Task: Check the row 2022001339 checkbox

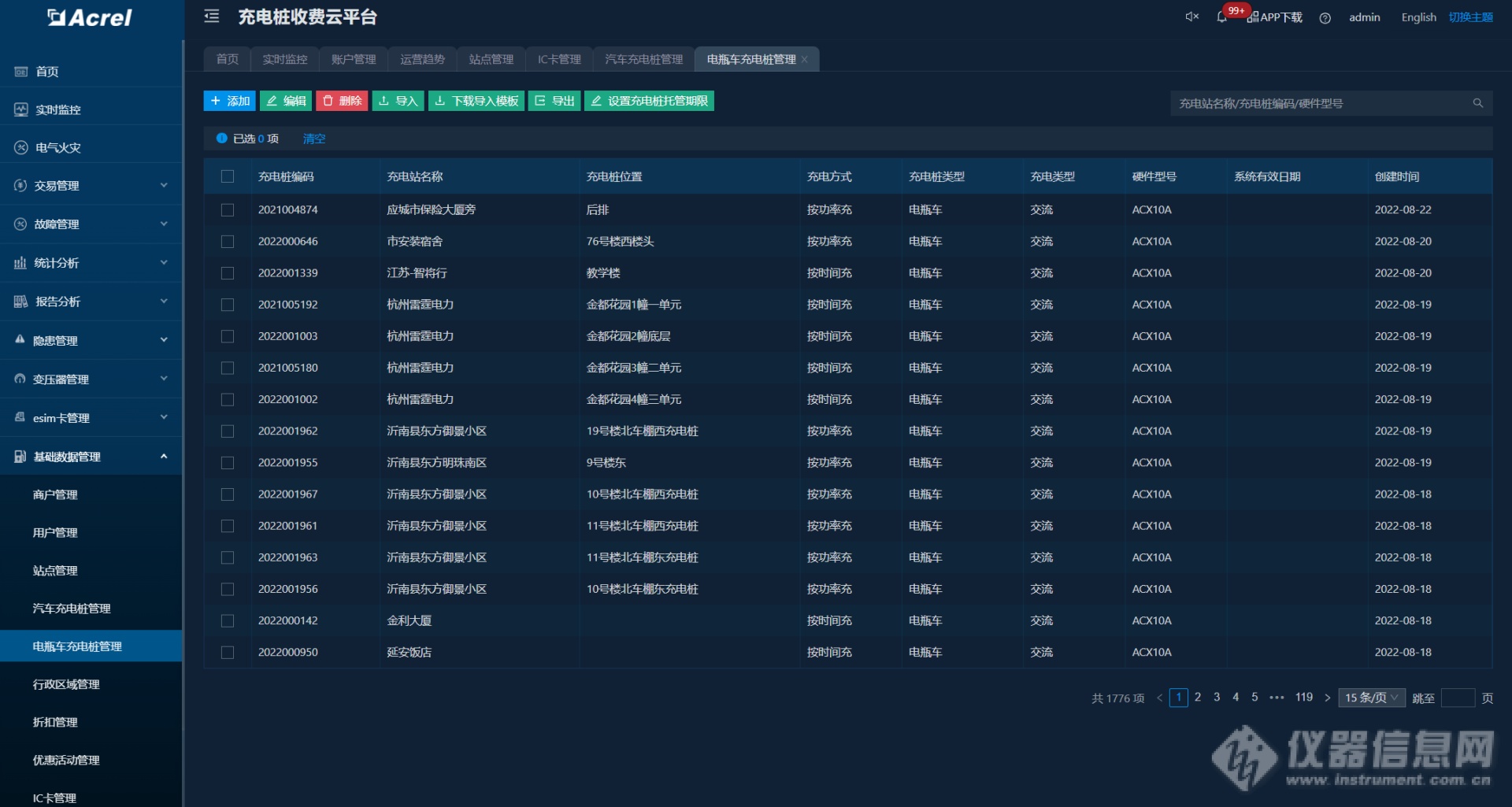Action: 228,273
